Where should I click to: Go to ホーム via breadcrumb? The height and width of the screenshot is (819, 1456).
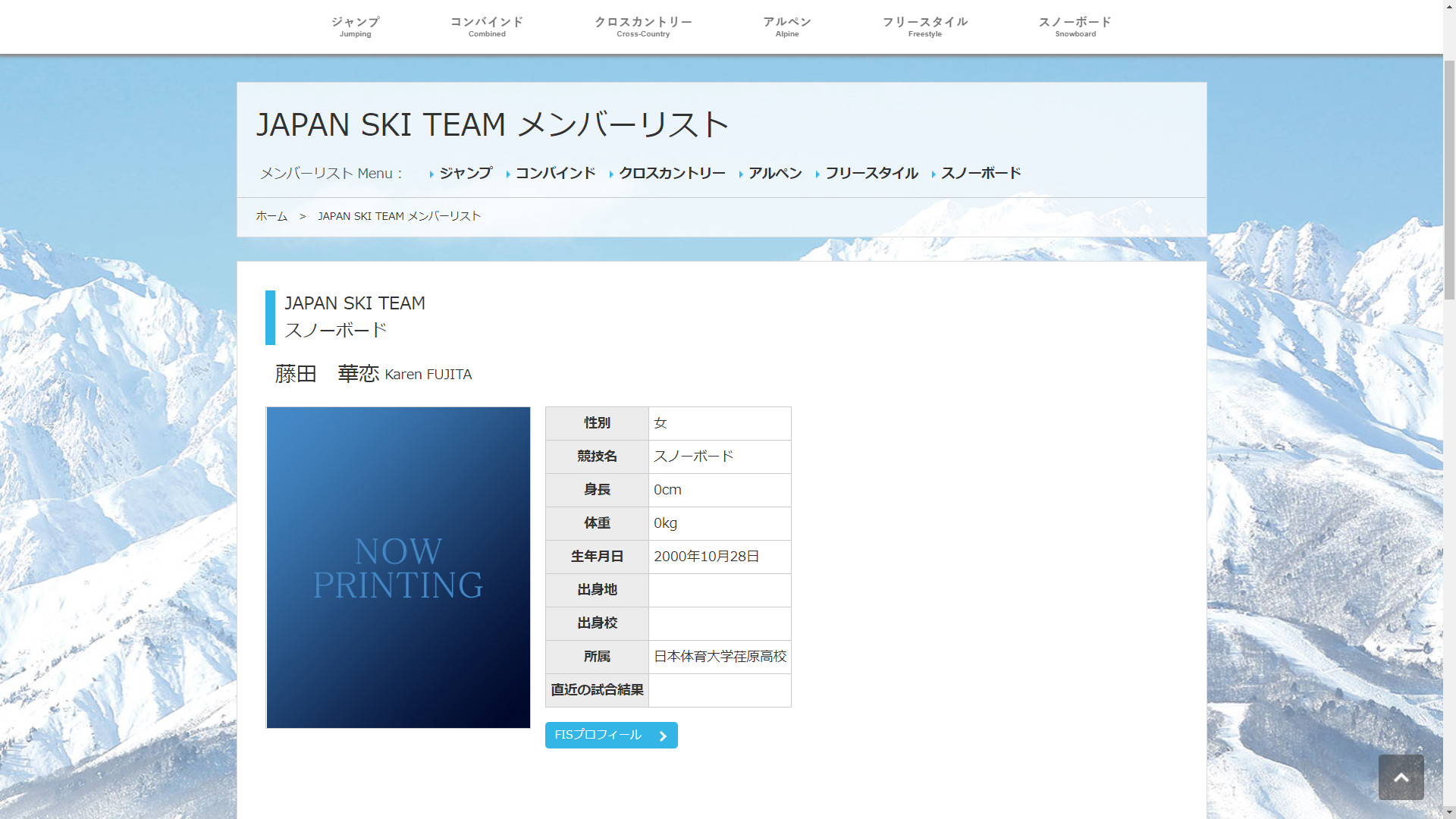point(271,216)
